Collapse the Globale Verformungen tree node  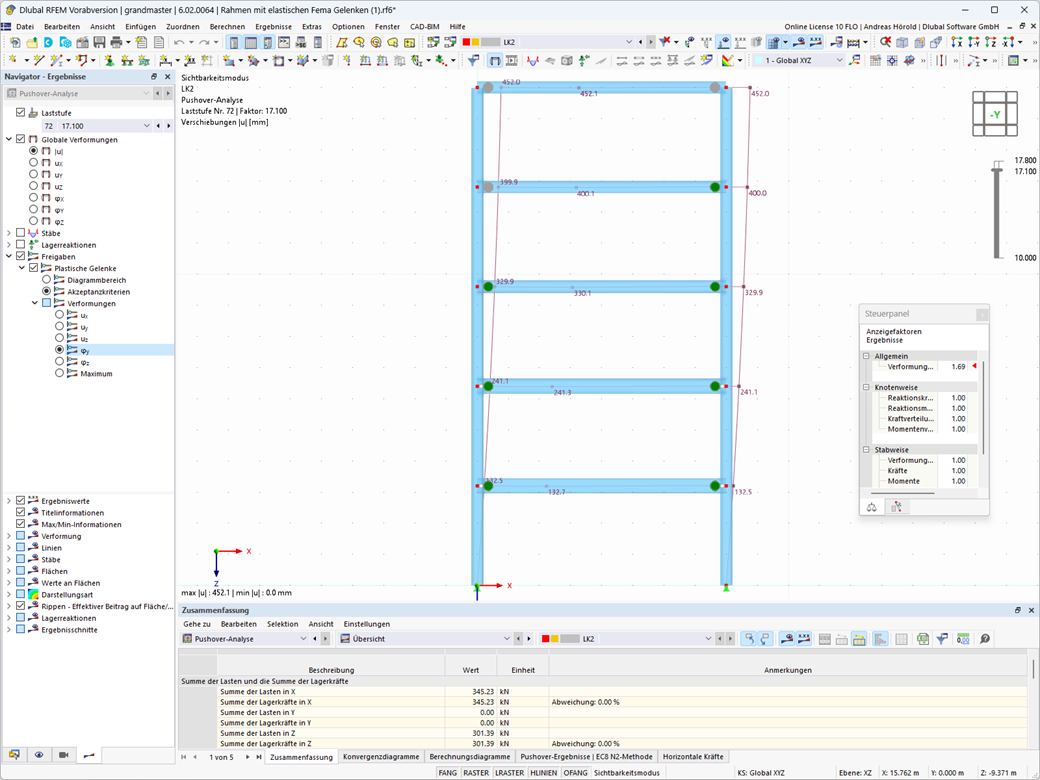[9, 139]
